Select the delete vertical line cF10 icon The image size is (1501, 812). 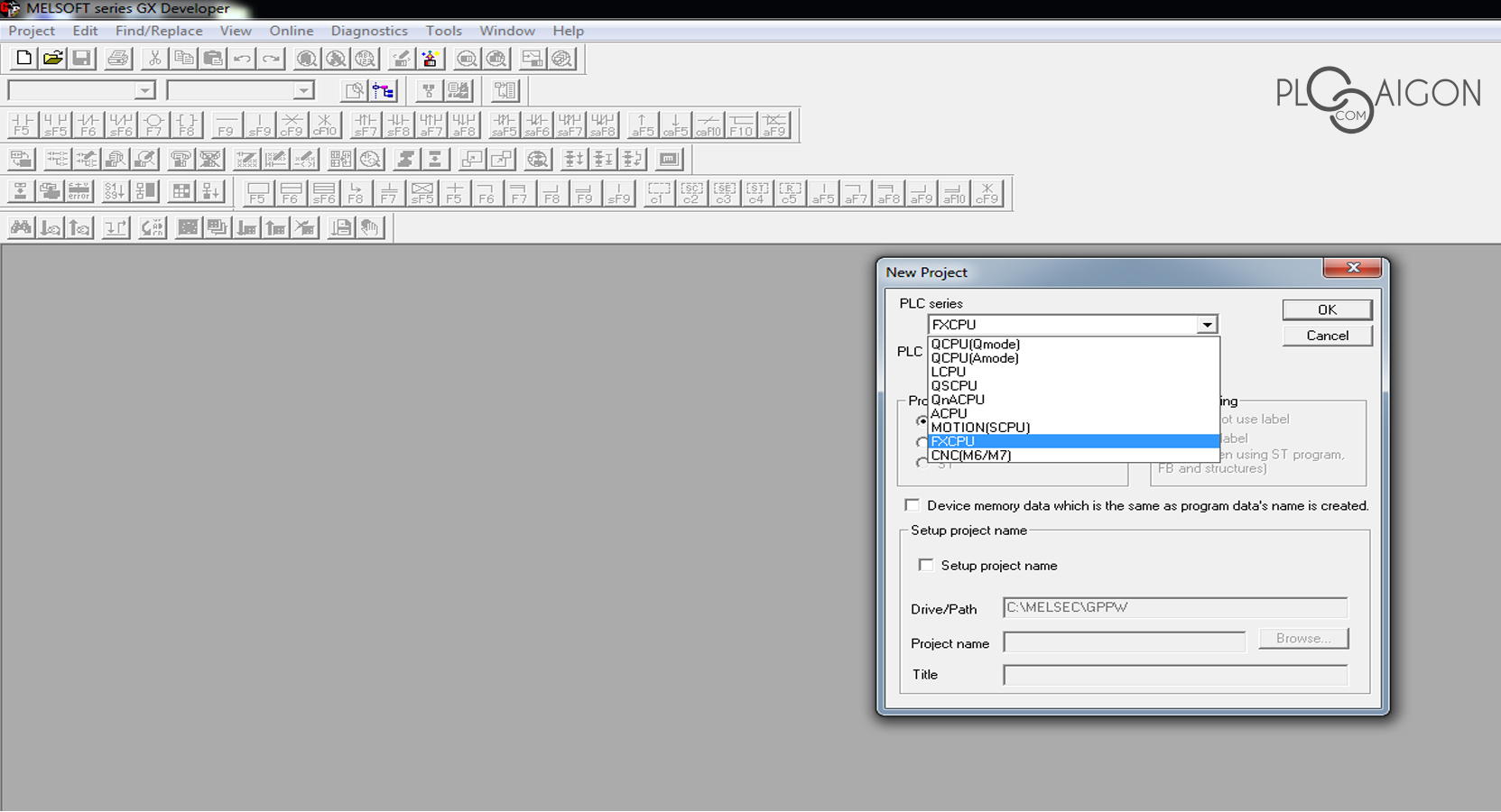pyautogui.click(x=325, y=125)
